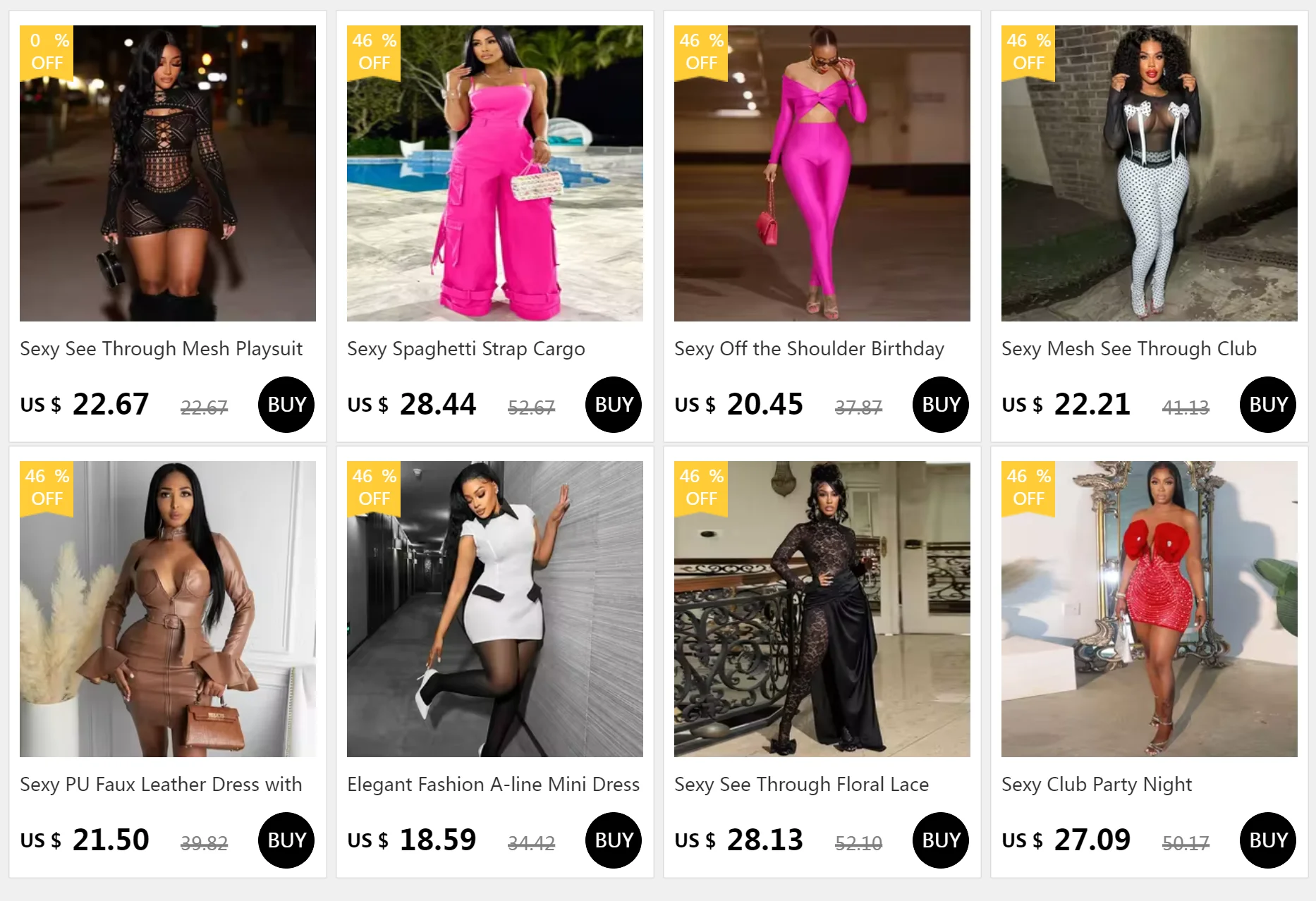Open the 'Sexy See Through Mesh Playsuit' title link
The height and width of the screenshot is (901, 1316).
[x=161, y=349]
